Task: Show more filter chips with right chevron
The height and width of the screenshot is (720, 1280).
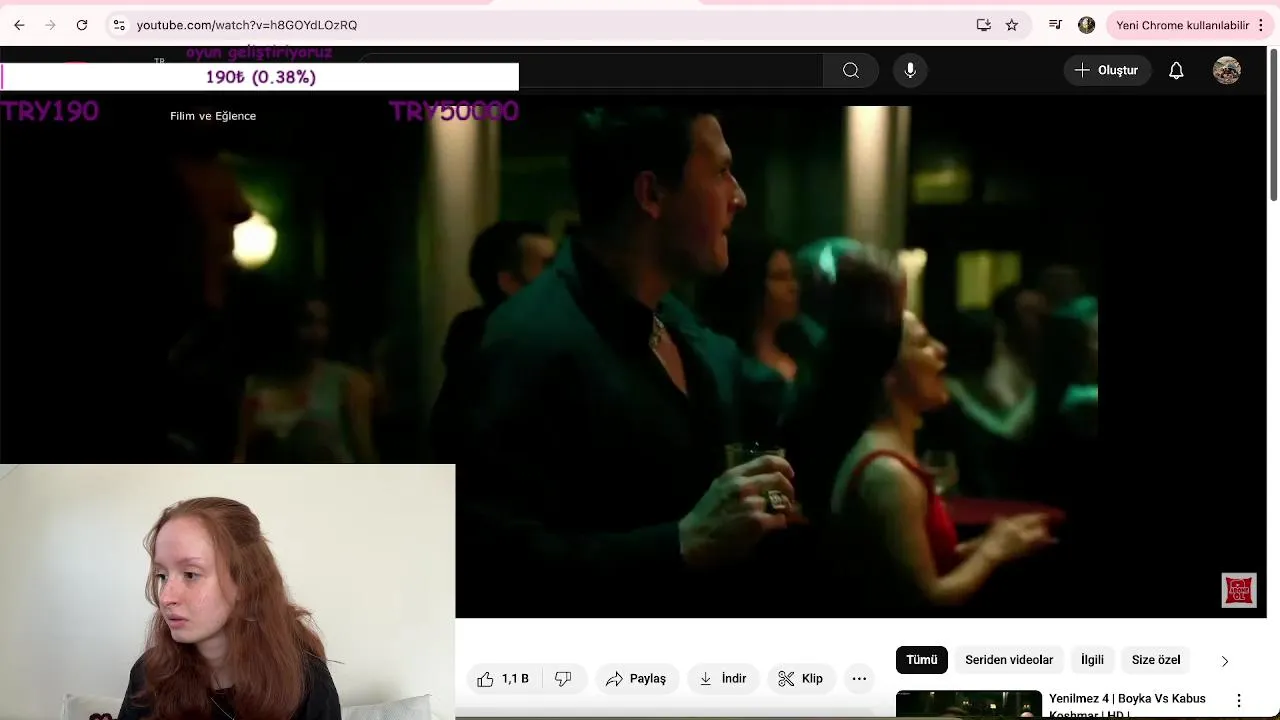Action: [x=1225, y=661]
